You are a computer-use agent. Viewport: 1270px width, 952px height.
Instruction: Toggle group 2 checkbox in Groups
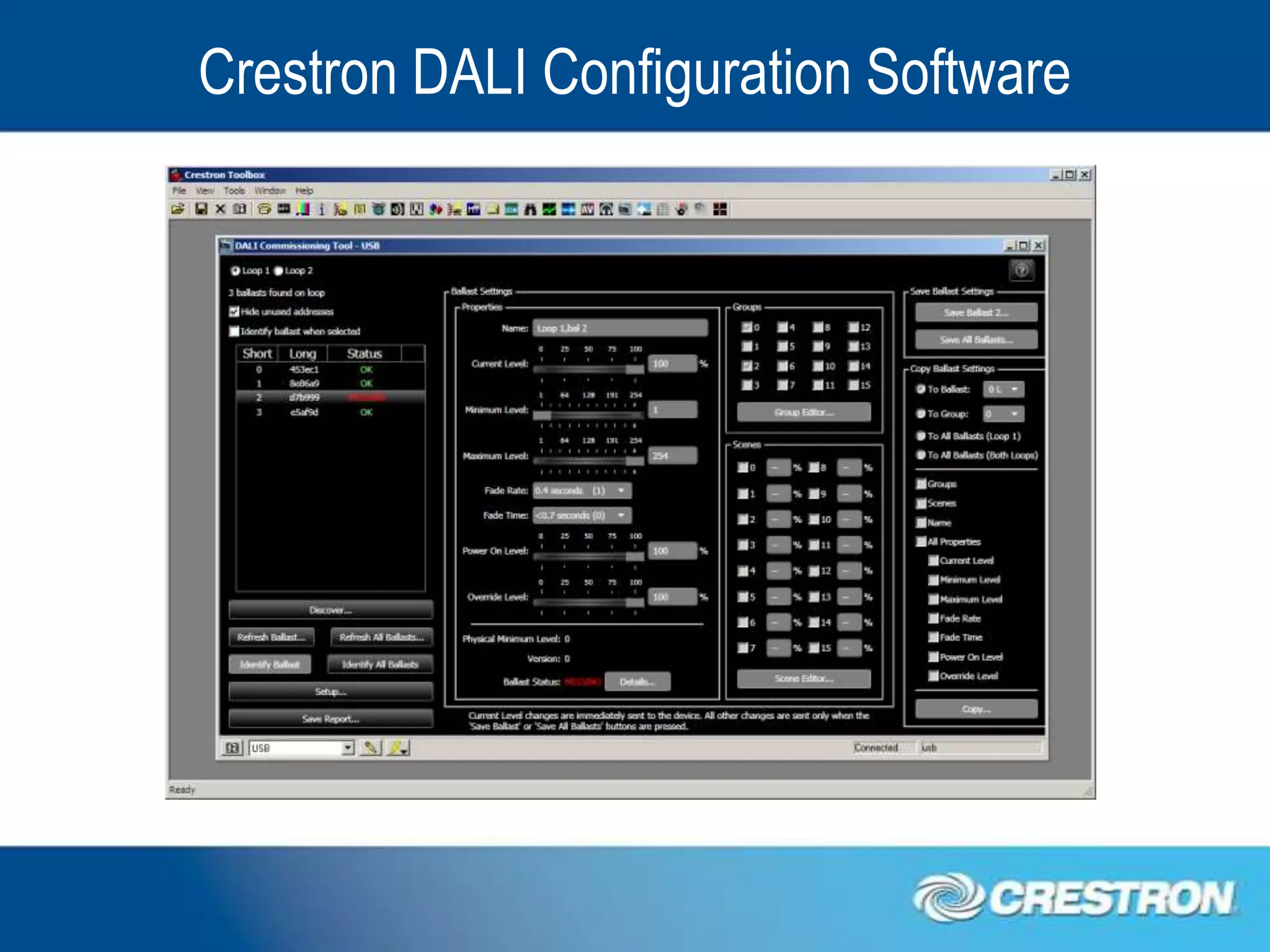747,366
